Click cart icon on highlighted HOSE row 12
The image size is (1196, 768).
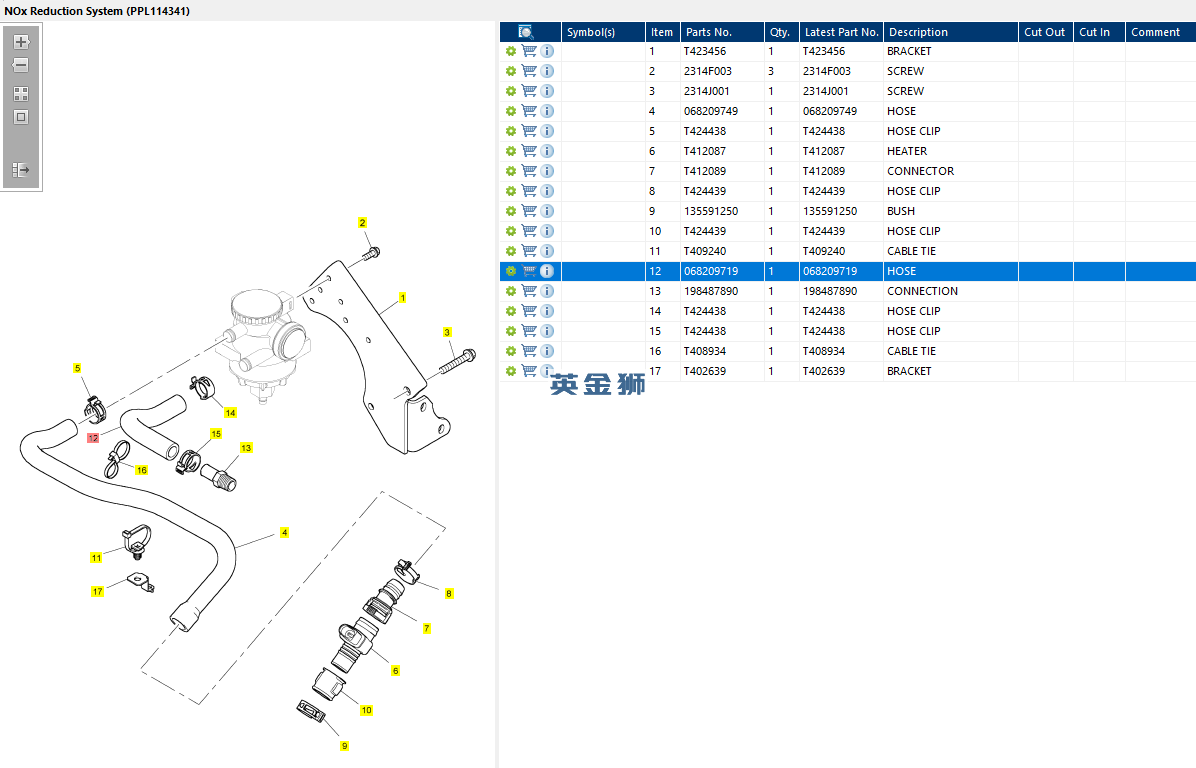click(x=529, y=271)
